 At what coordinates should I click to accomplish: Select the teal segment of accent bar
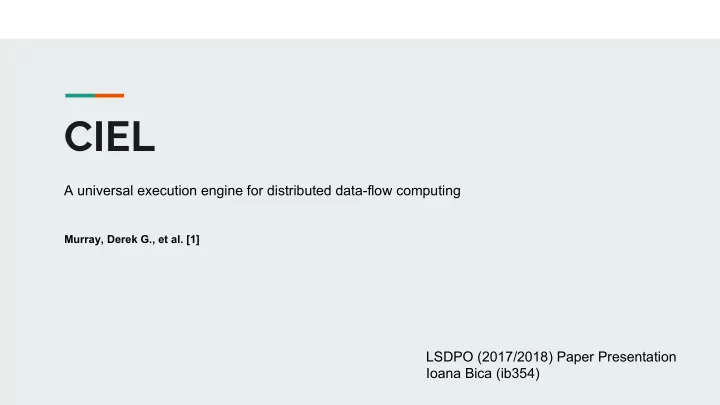pos(80,96)
